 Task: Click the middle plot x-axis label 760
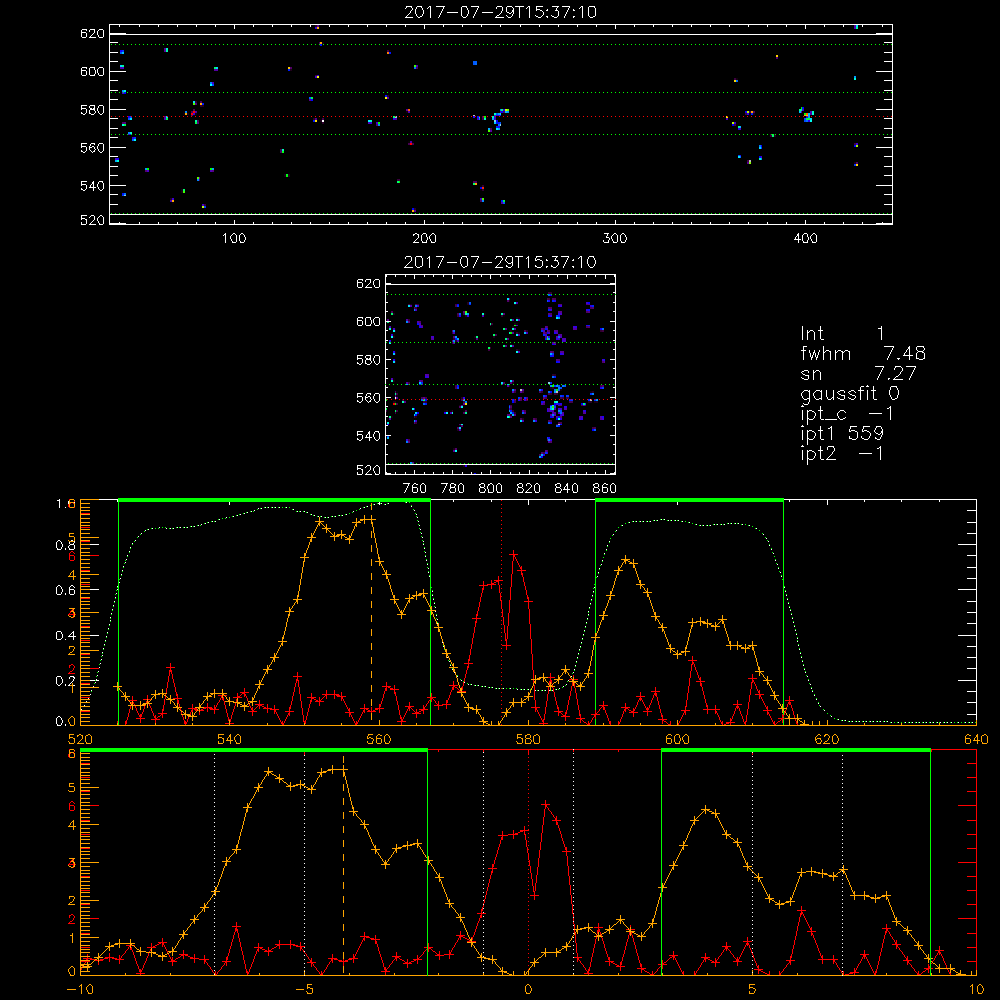point(415,489)
